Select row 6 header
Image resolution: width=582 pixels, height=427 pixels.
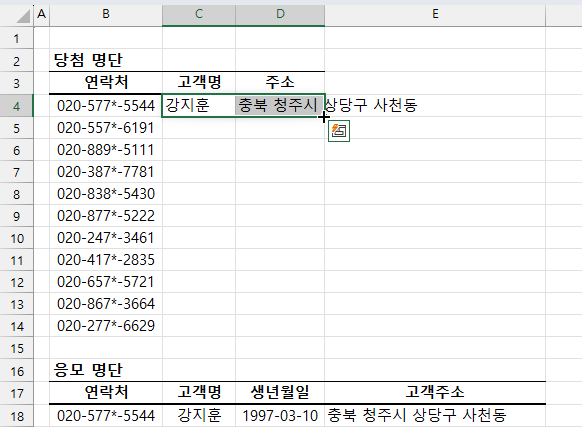(x=16, y=150)
